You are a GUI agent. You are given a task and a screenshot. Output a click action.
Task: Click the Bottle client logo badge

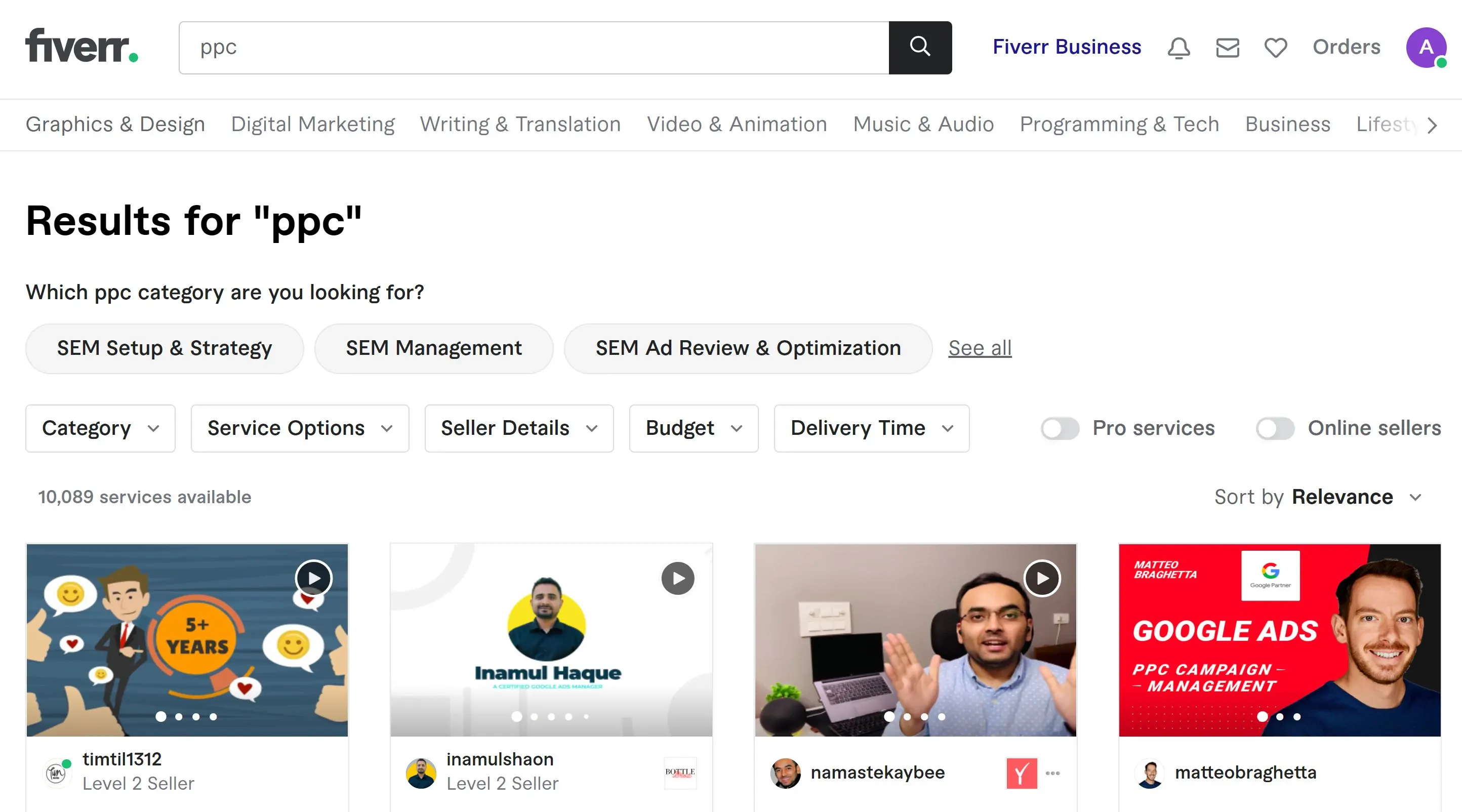click(680, 773)
